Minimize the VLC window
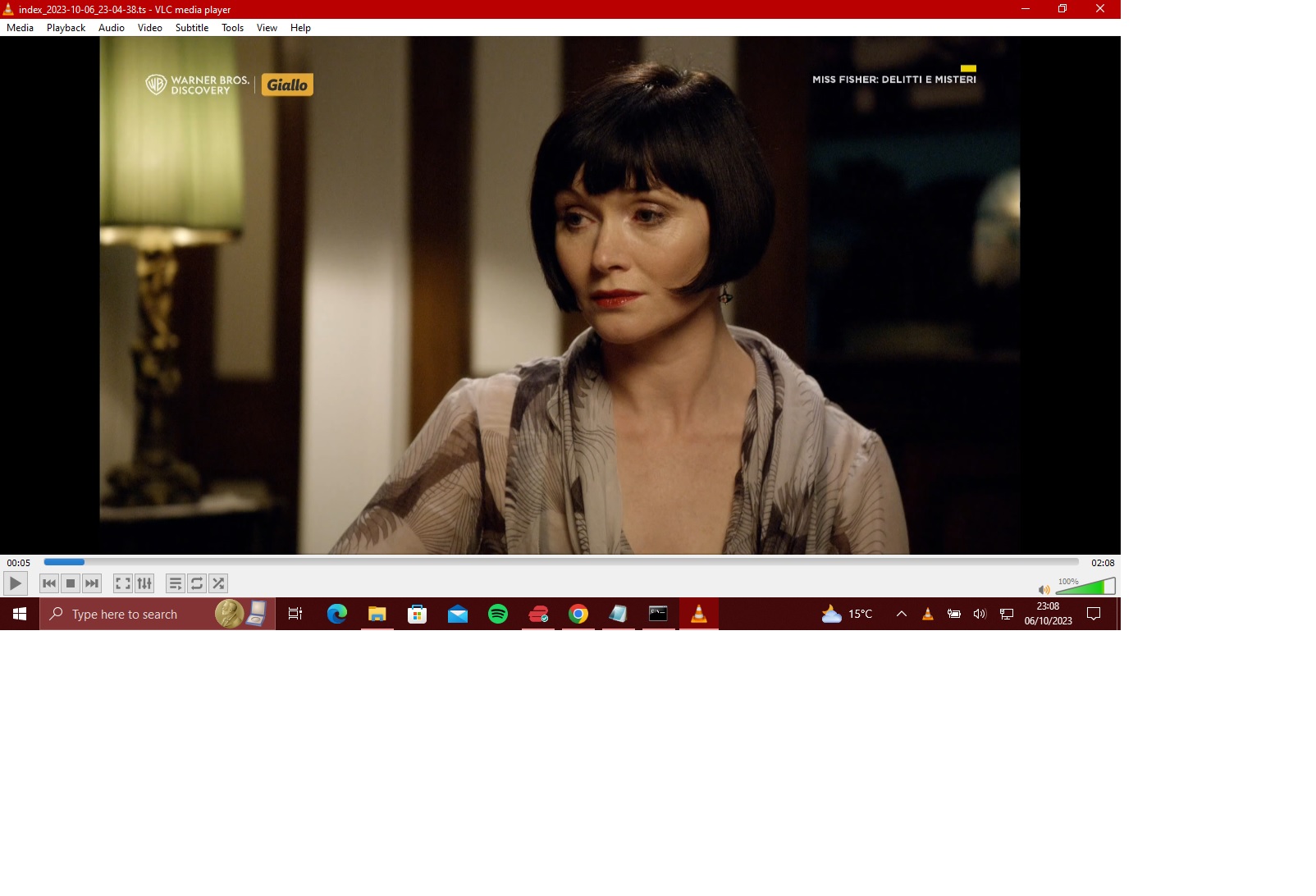Viewport: 1316px width, 896px height. [1025, 9]
